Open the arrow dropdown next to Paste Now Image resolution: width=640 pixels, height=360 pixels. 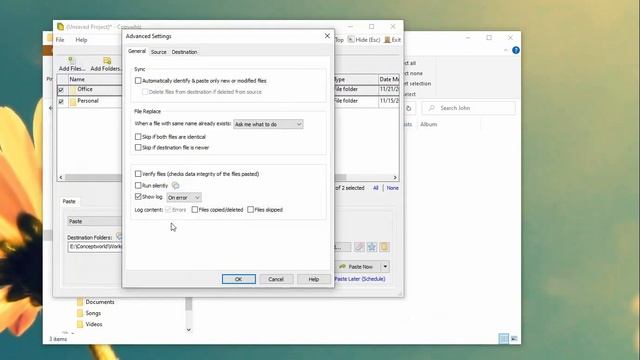(385, 267)
